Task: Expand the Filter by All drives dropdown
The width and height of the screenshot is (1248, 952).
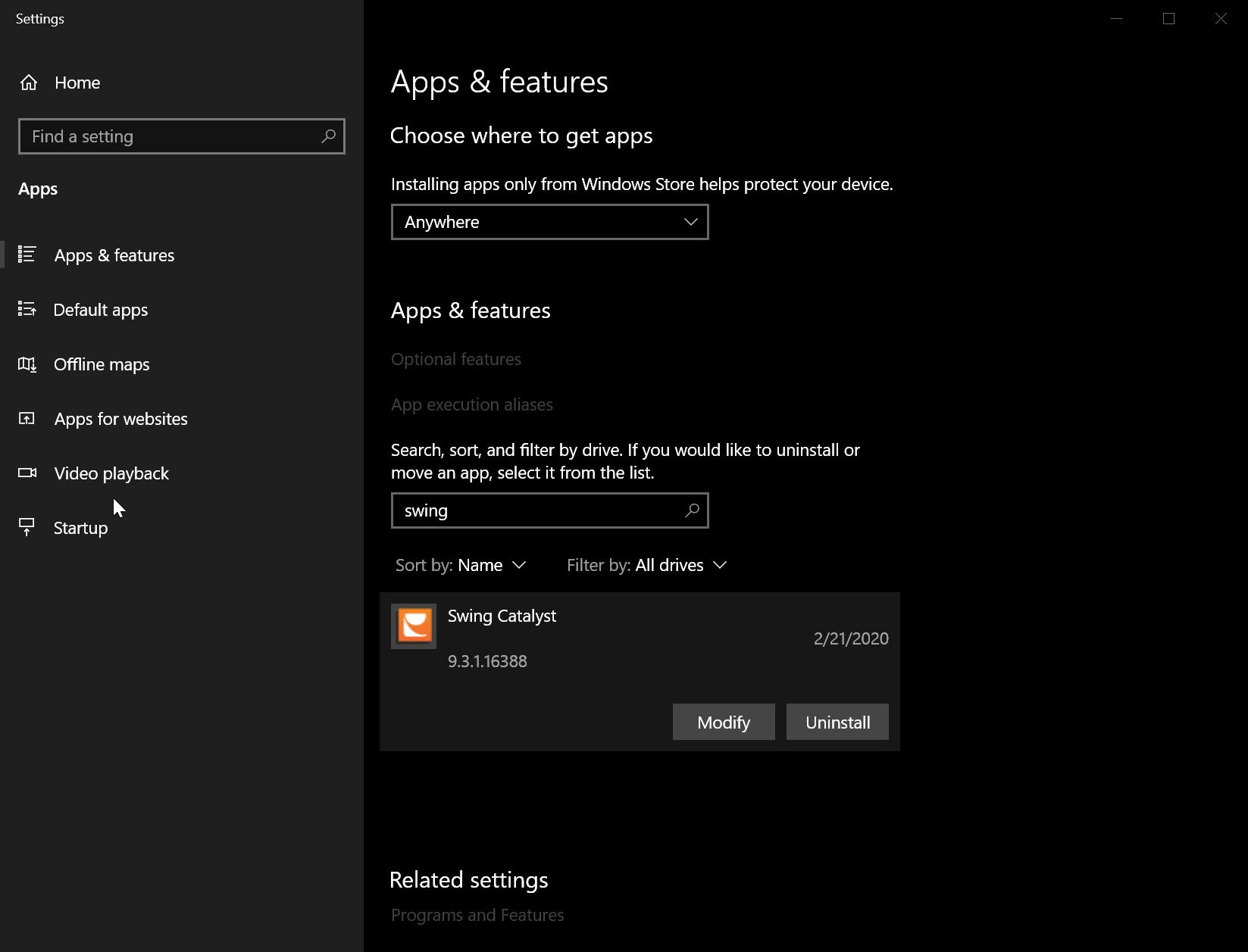Action: (647, 565)
